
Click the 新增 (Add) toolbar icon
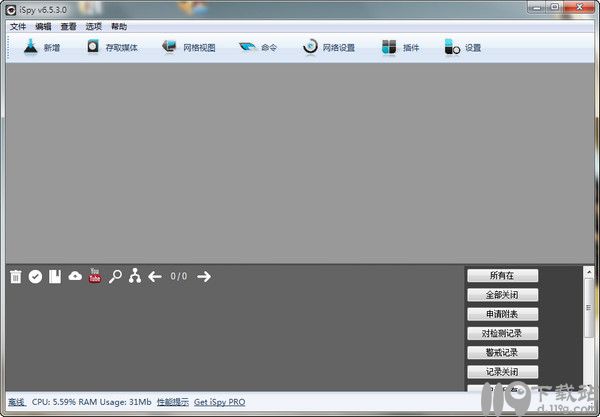click(31, 47)
